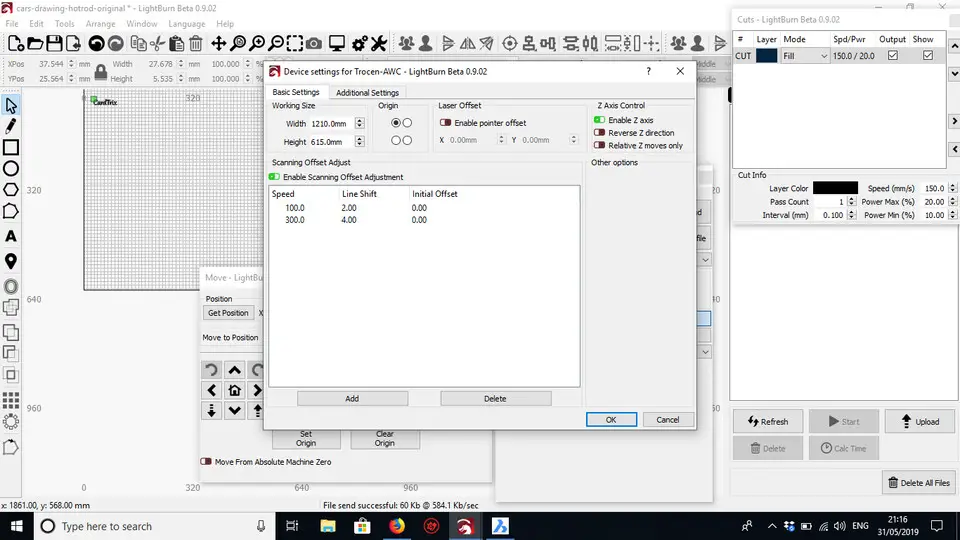This screenshot has height=540, width=960.
Task: Activate the Pan/move view tool
Action: click(x=219, y=43)
